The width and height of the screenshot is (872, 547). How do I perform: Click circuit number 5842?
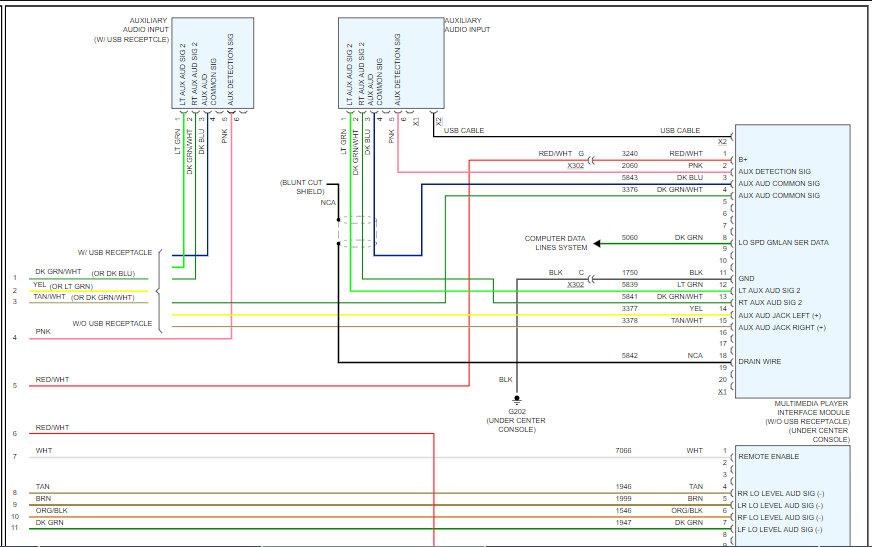click(x=630, y=355)
